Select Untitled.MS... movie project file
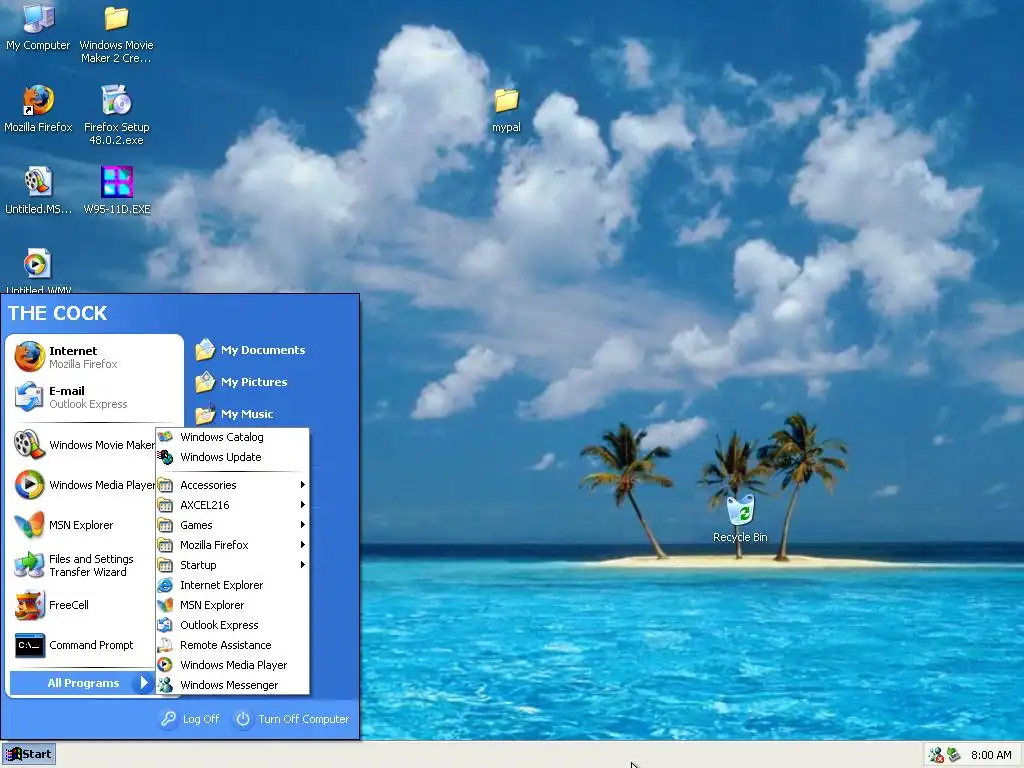The width and height of the screenshot is (1024, 768). click(38, 191)
